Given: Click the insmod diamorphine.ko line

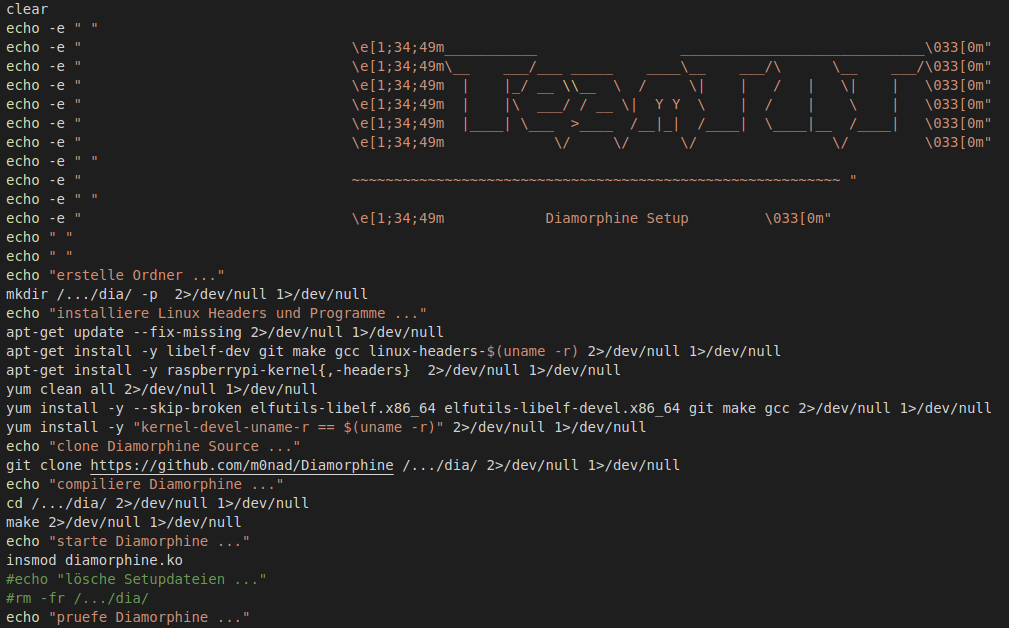Looking at the screenshot, I should tap(95, 560).
